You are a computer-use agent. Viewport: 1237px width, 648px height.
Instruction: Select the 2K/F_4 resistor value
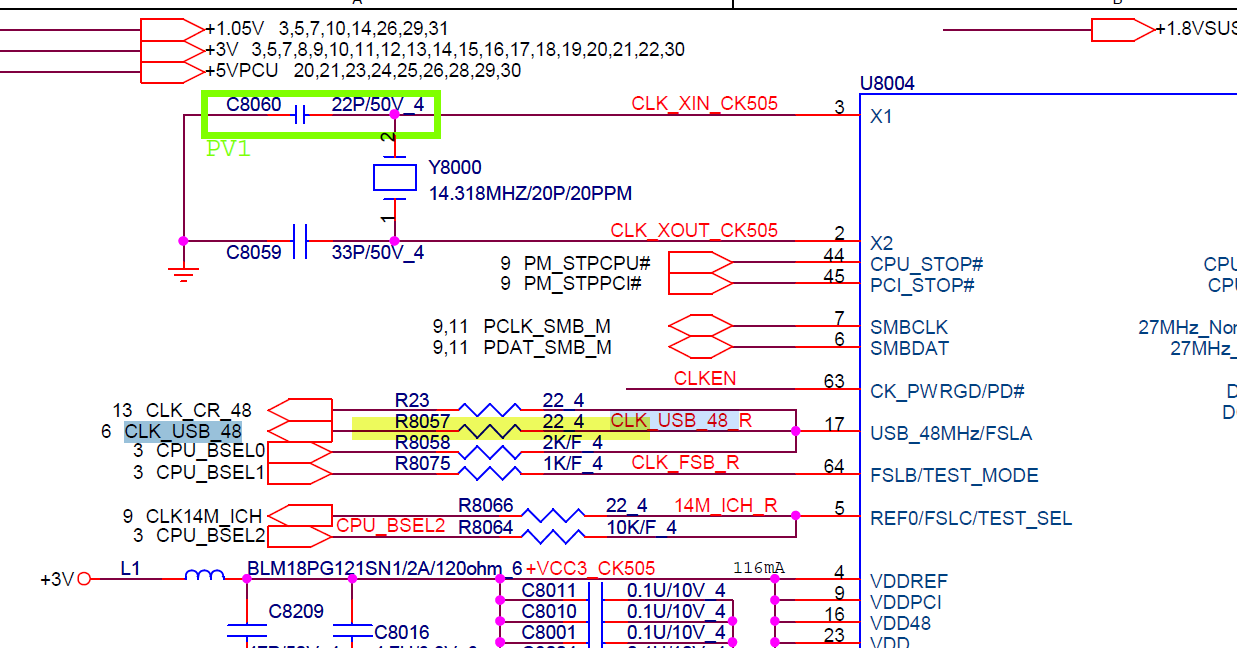pyautogui.click(x=573, y=442)
